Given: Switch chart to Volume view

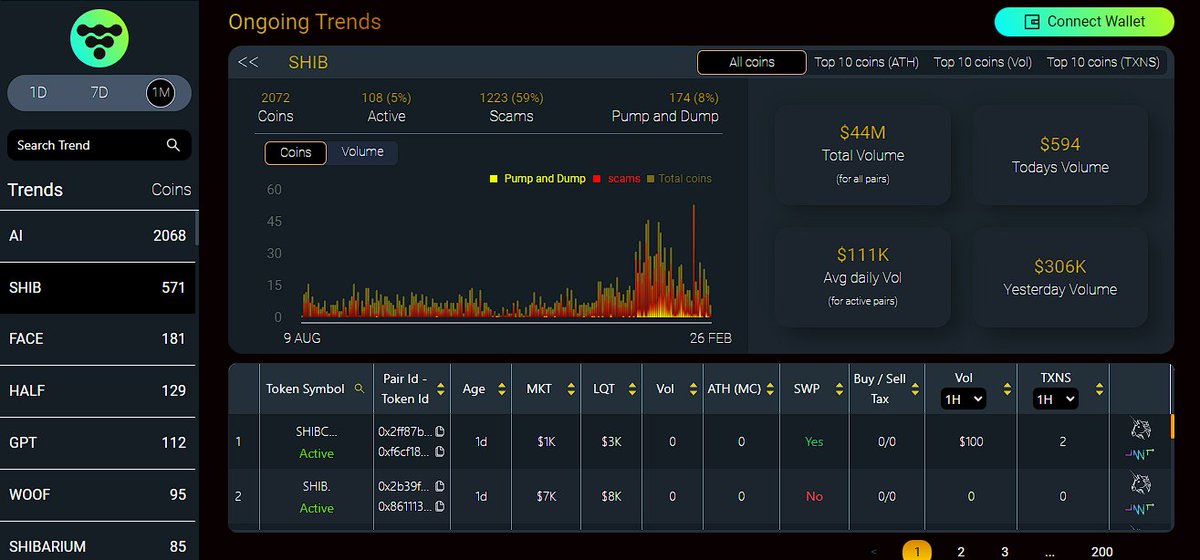Looking at the screenshot, I should click(x=362, y=152).
